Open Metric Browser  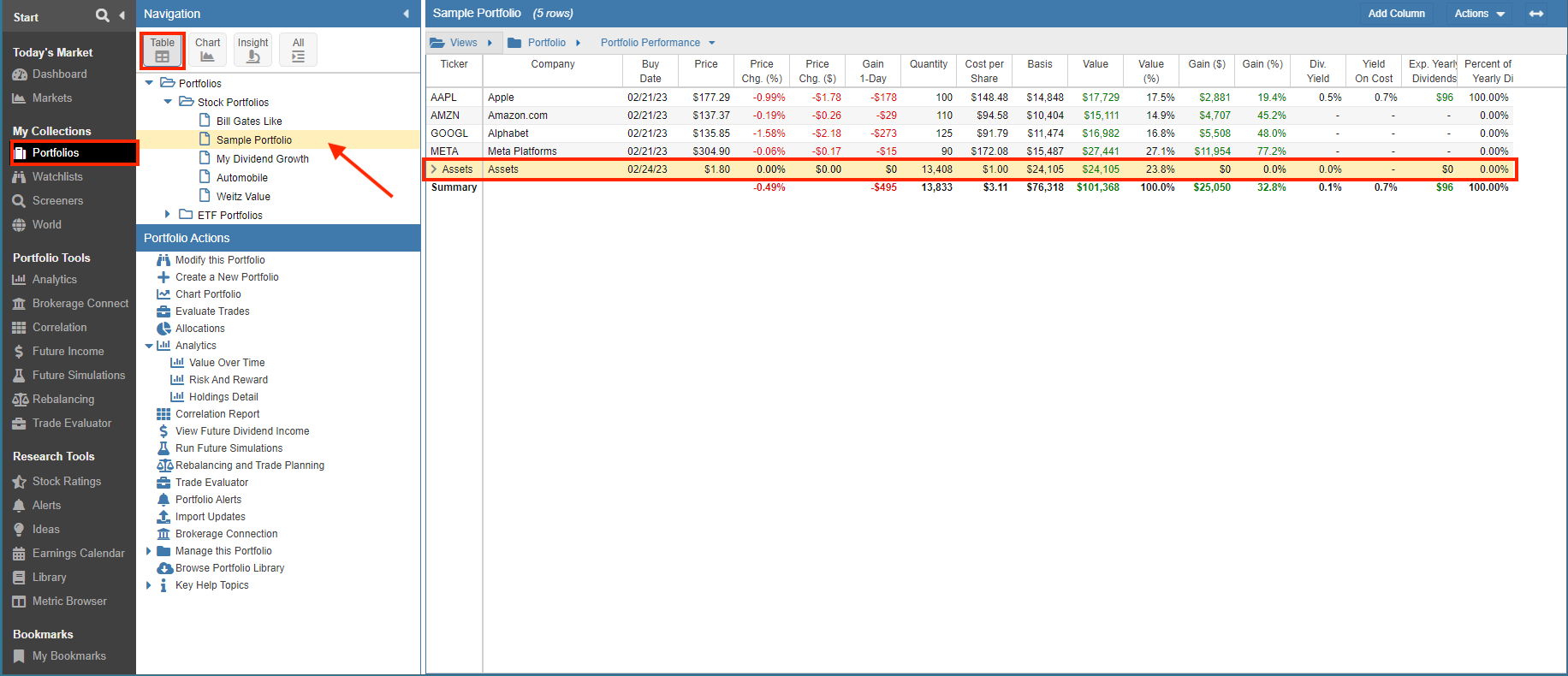59,602
